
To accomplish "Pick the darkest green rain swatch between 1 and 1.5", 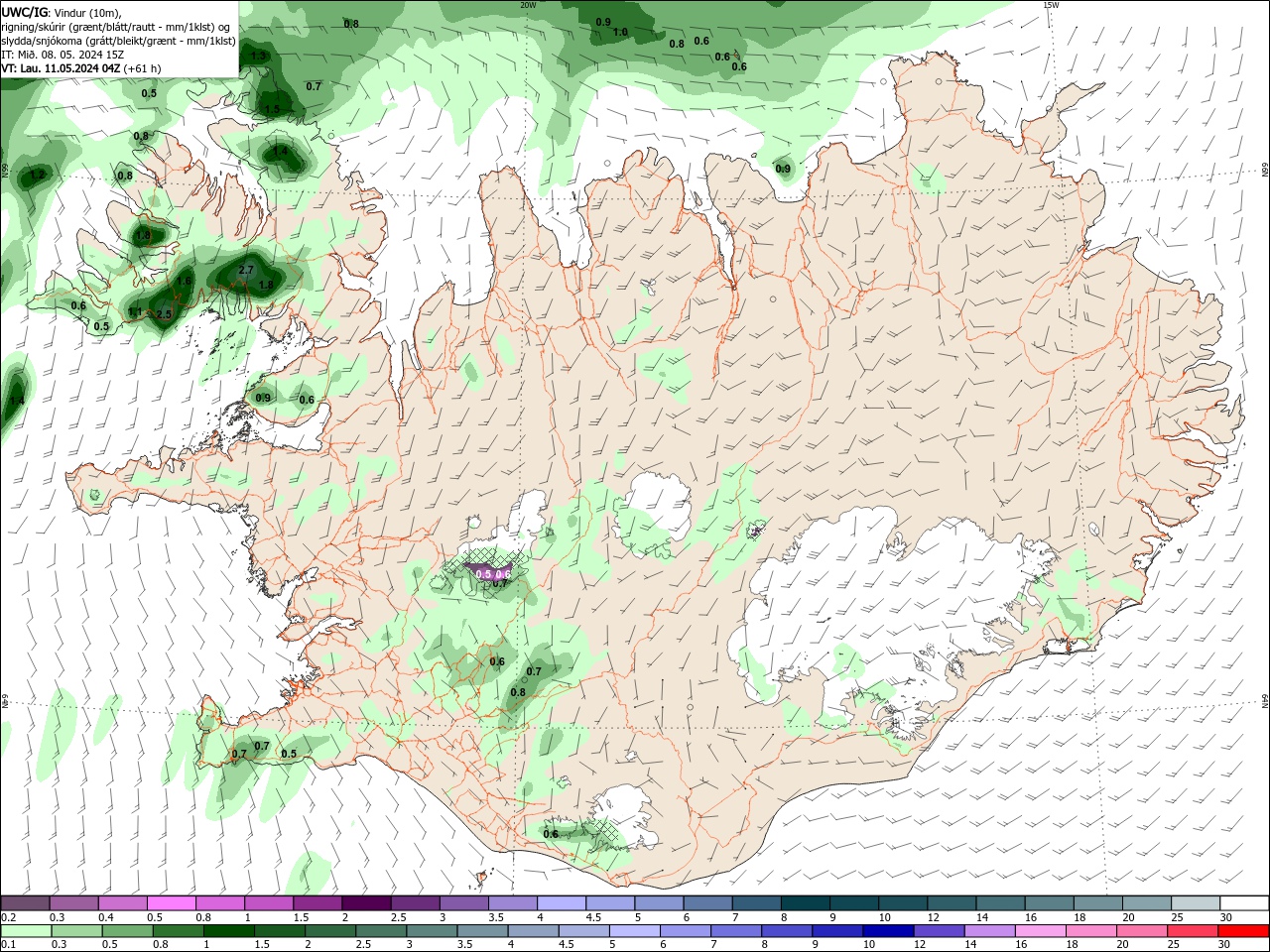I will [x=228, y=931].
